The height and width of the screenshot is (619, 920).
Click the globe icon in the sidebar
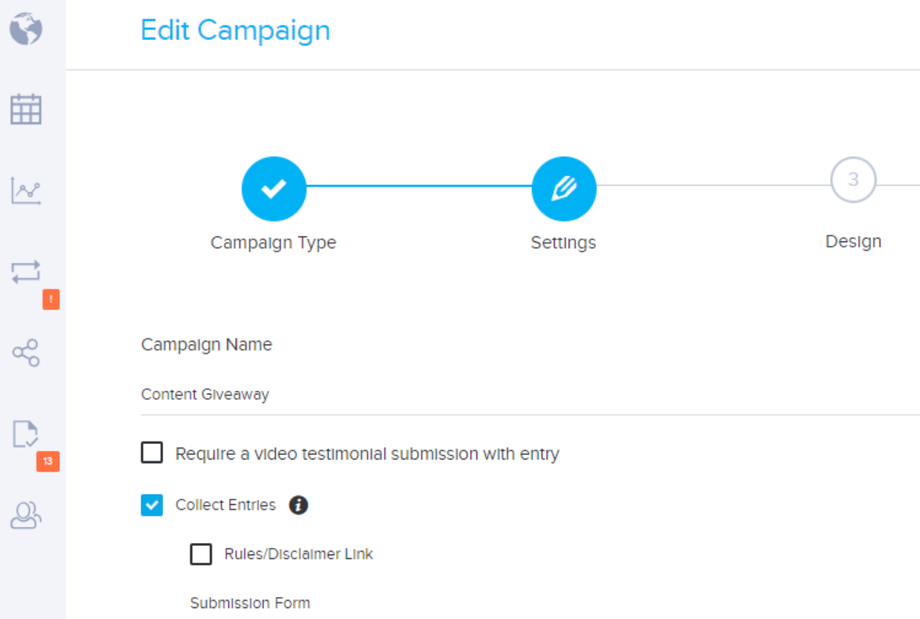(26, 28)
